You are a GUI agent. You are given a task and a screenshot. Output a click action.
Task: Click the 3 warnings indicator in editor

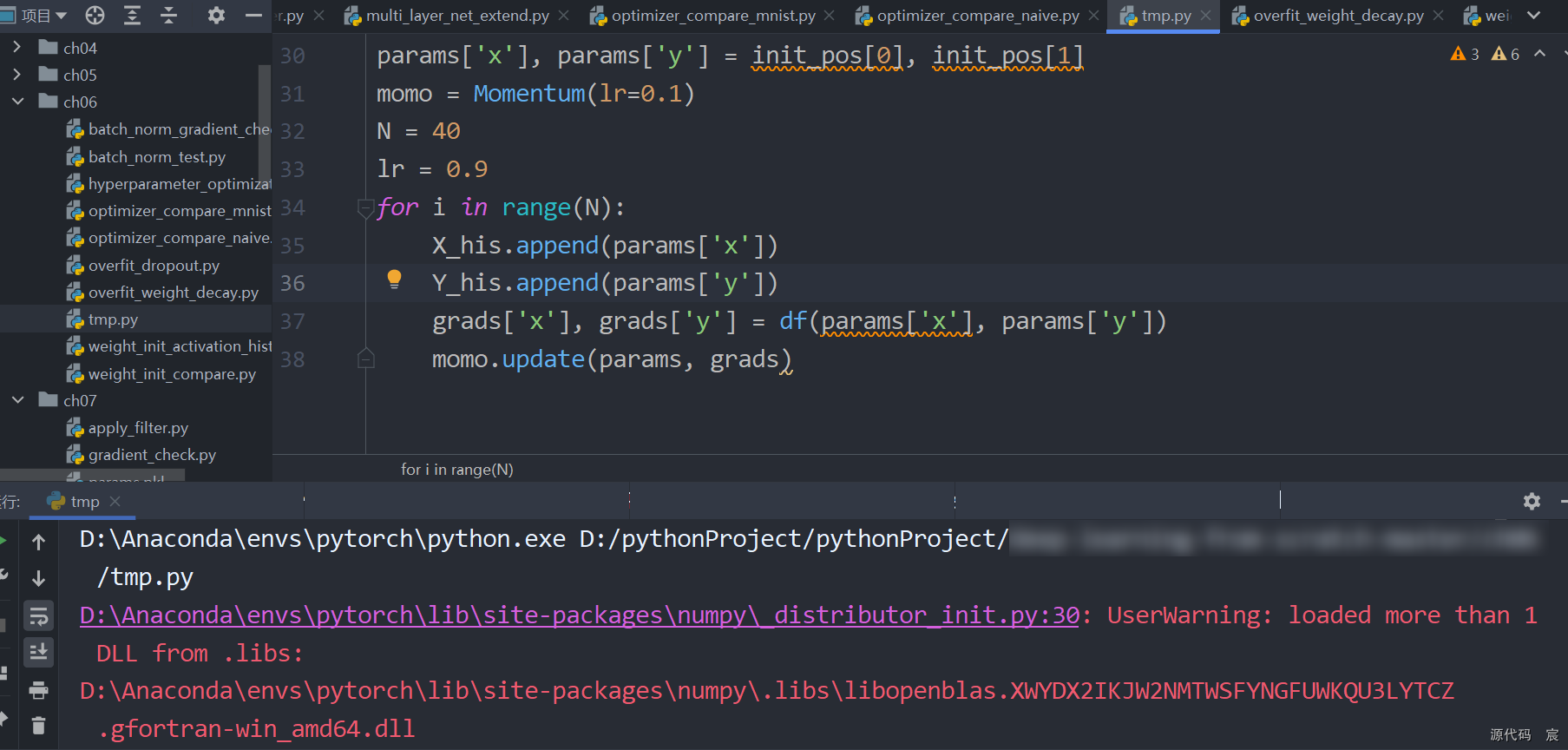coord(1465,54)
